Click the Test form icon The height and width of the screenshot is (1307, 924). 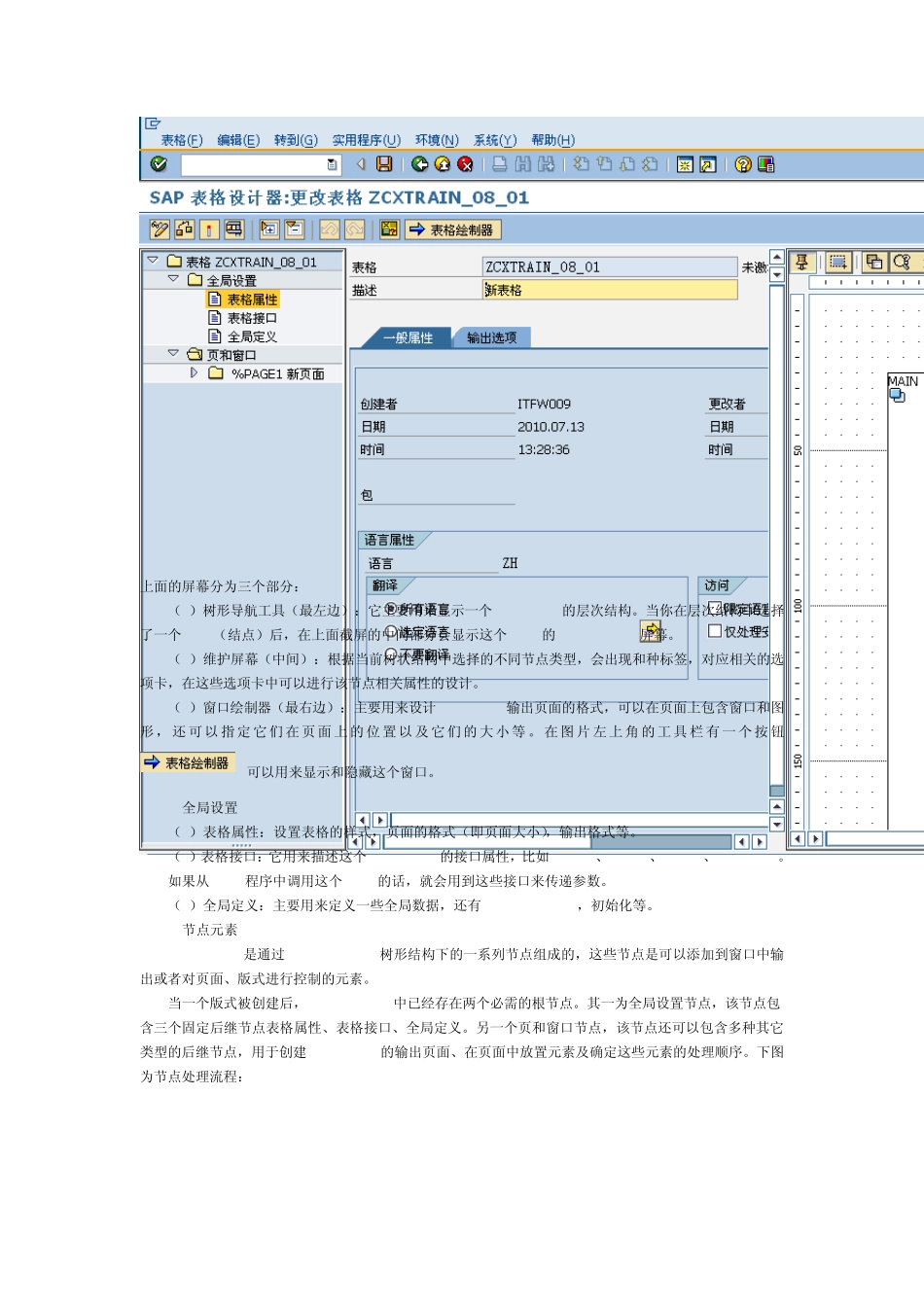point(233,230)
